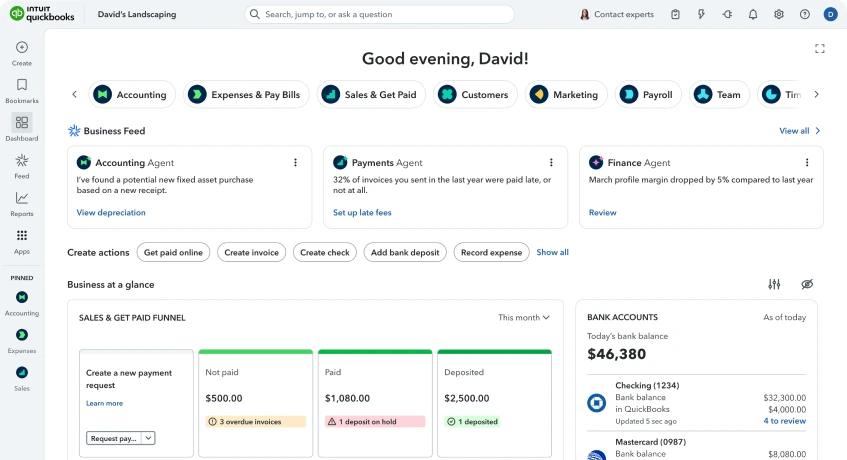Click the Review link in Finance Agent

[602, 213]
